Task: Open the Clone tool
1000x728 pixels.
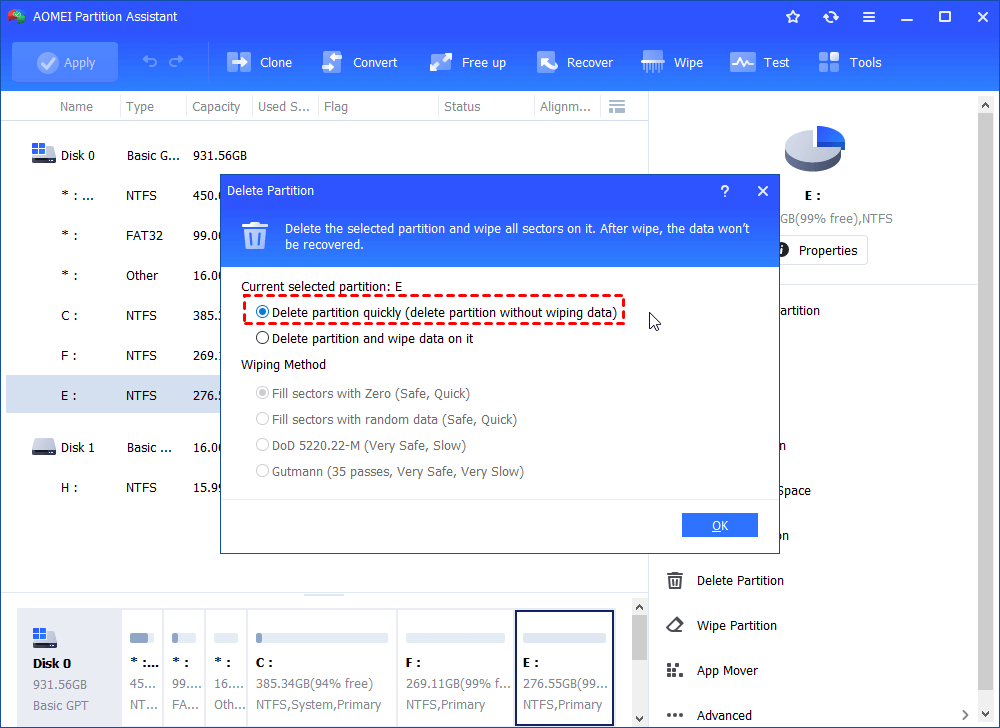Action: coord(260,62)
